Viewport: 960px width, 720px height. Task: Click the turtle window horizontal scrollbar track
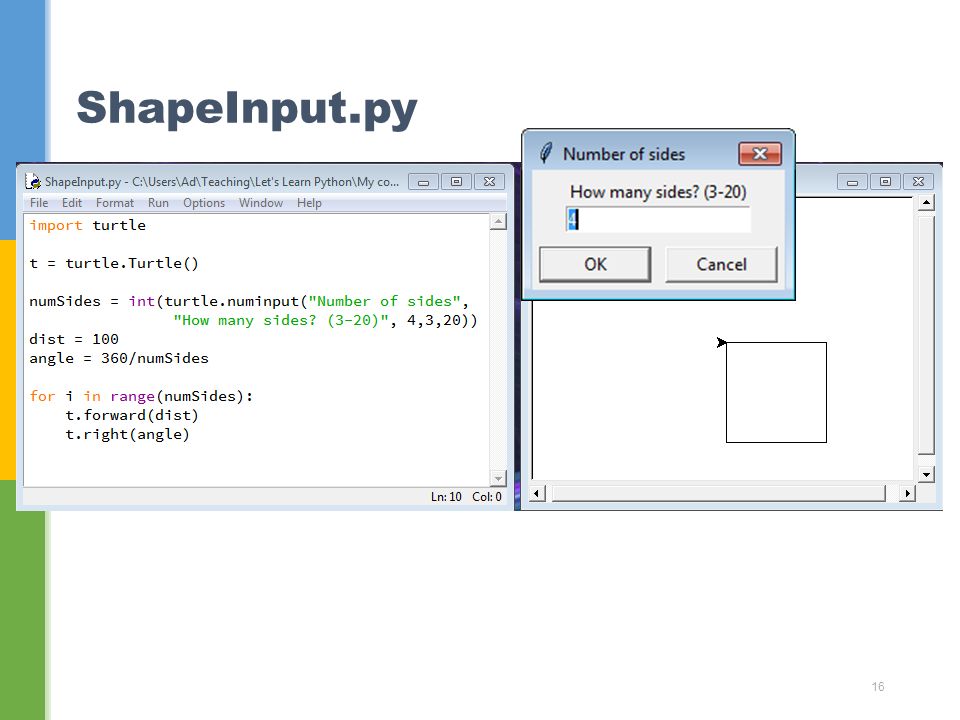(x=719, y=493)
